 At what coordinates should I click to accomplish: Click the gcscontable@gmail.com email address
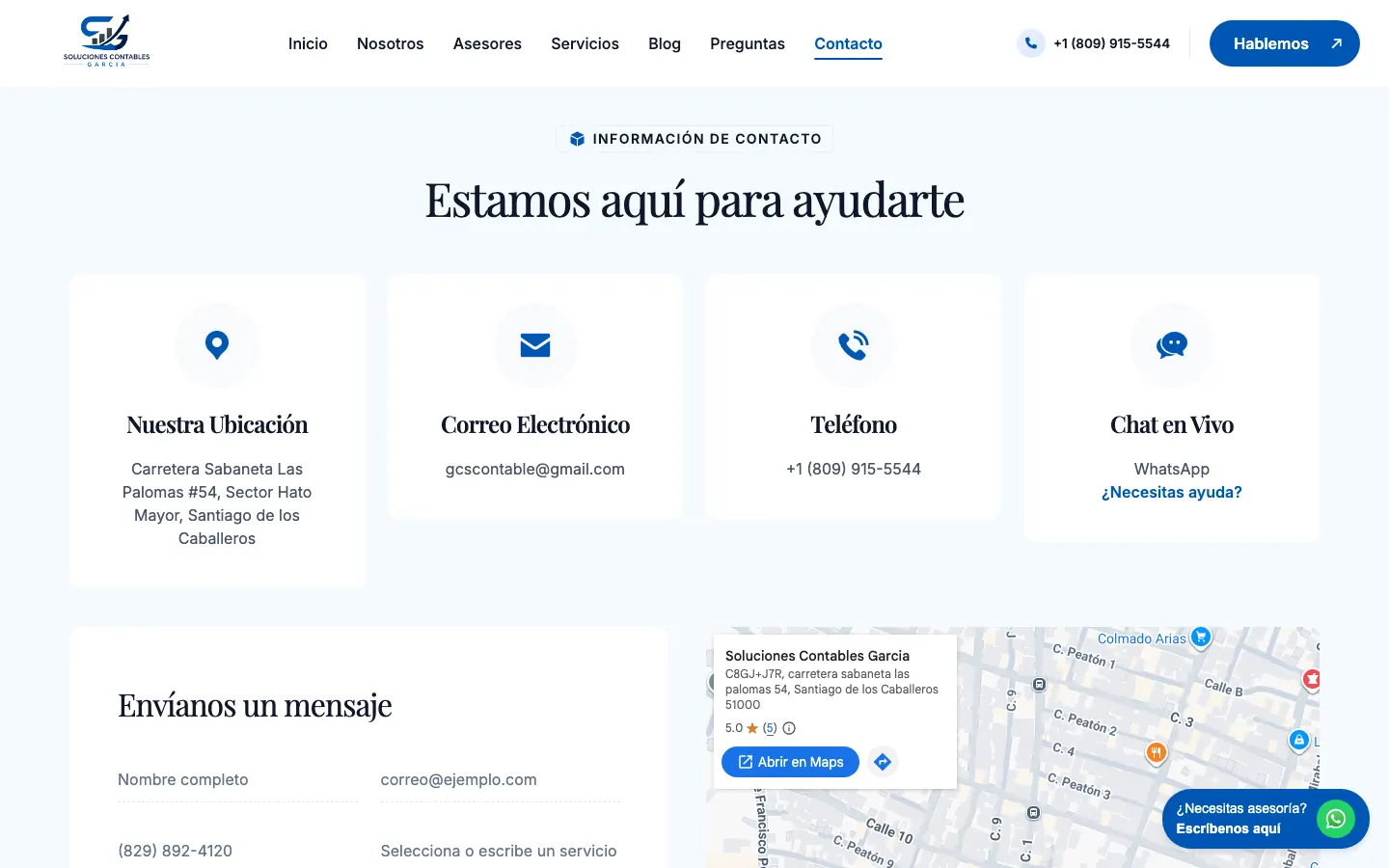point(535,469)
